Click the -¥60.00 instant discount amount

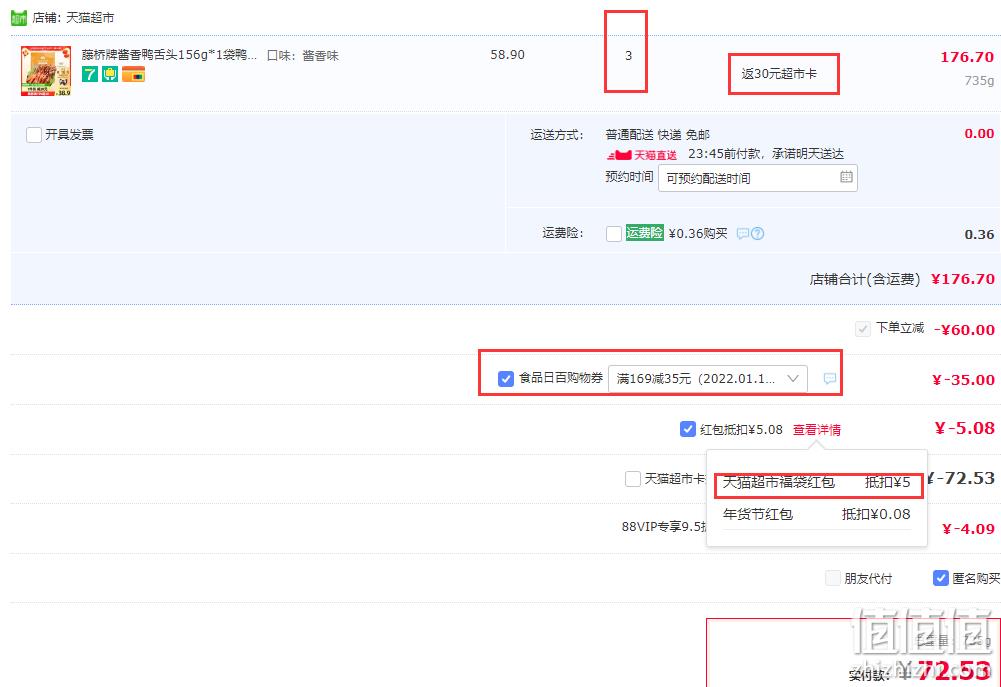point(964,329)
